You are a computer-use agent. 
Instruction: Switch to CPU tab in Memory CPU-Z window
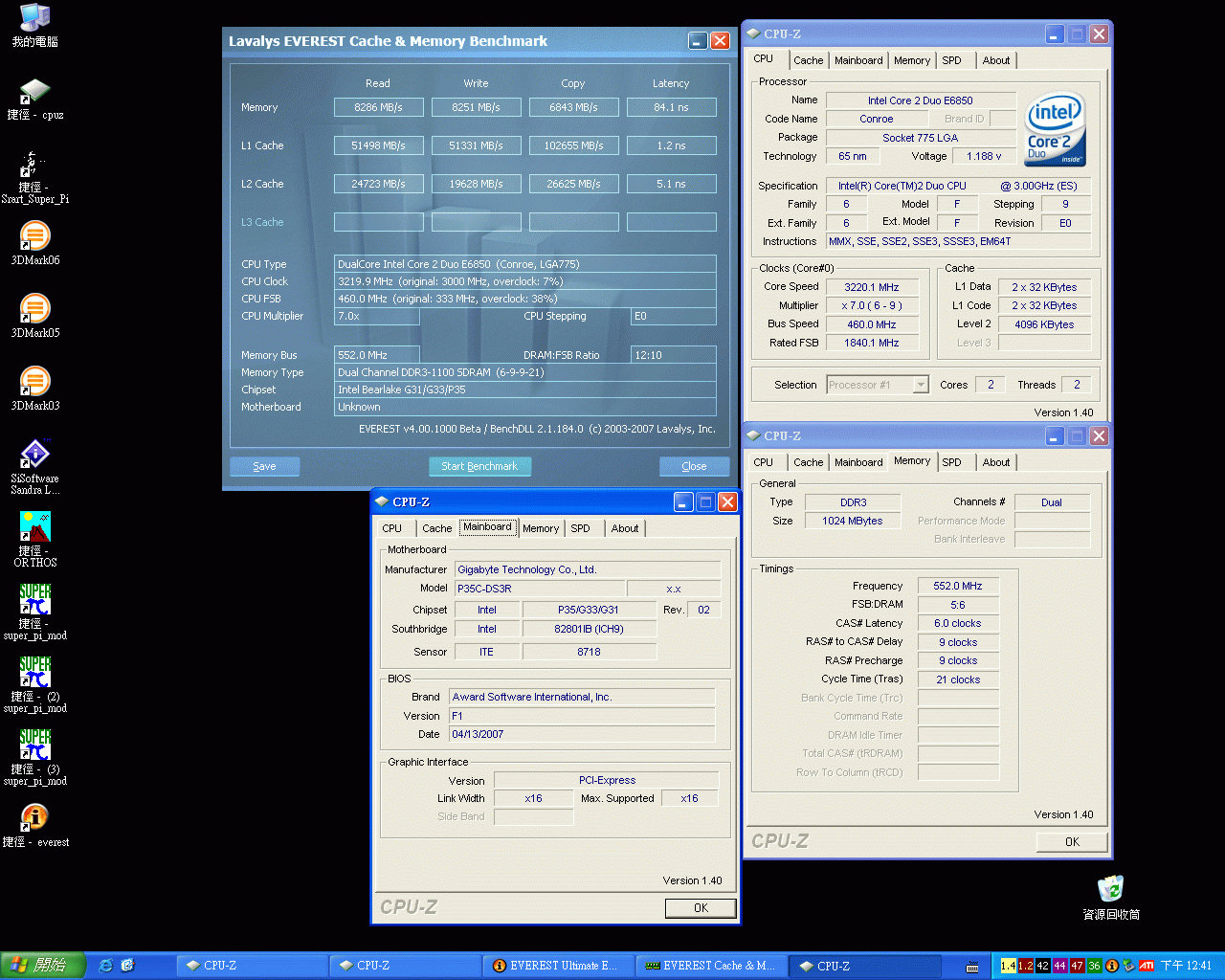763,462
